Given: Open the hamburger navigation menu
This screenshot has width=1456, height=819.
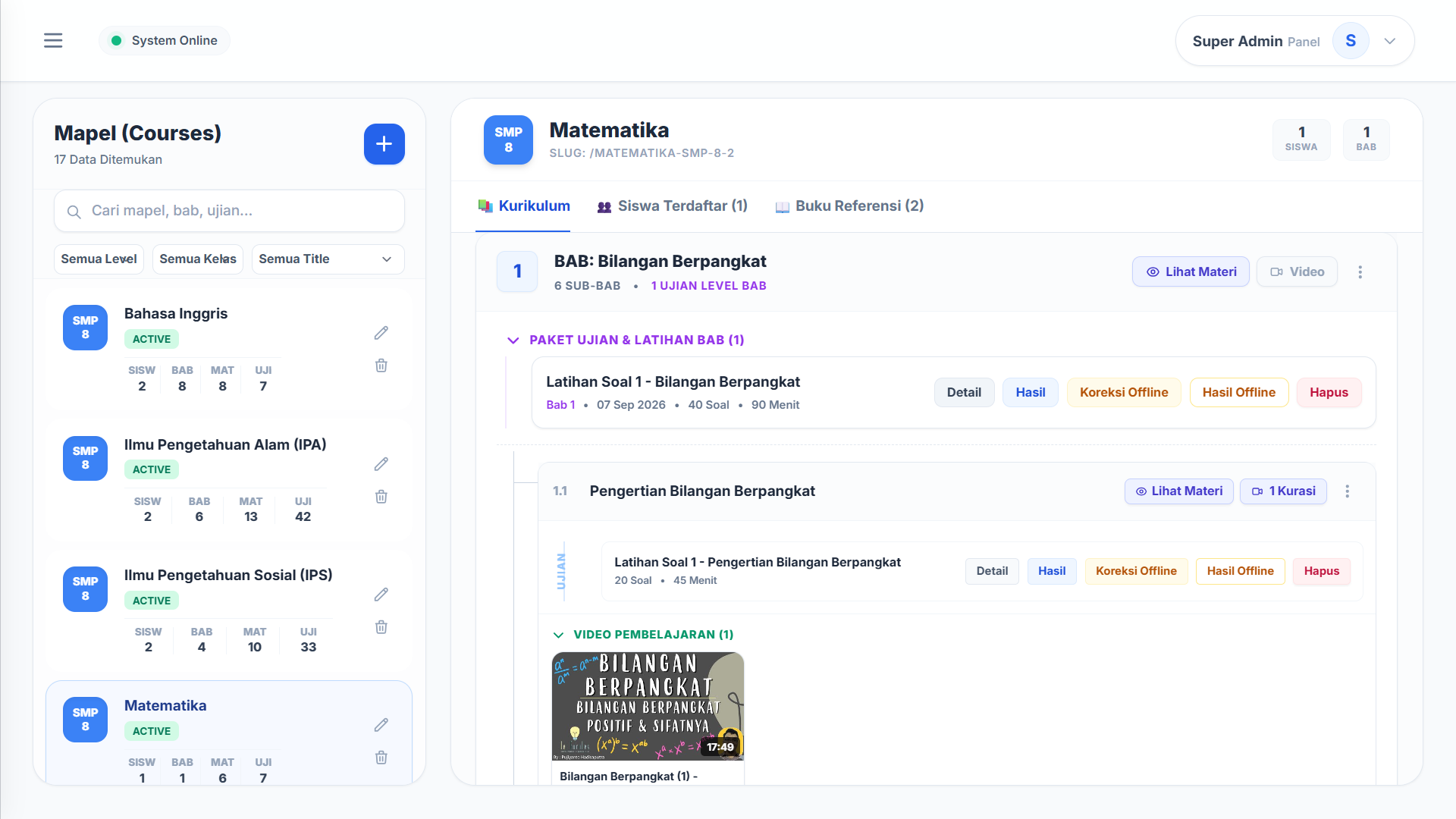Looking at the screenshot, I should [53, 40].
